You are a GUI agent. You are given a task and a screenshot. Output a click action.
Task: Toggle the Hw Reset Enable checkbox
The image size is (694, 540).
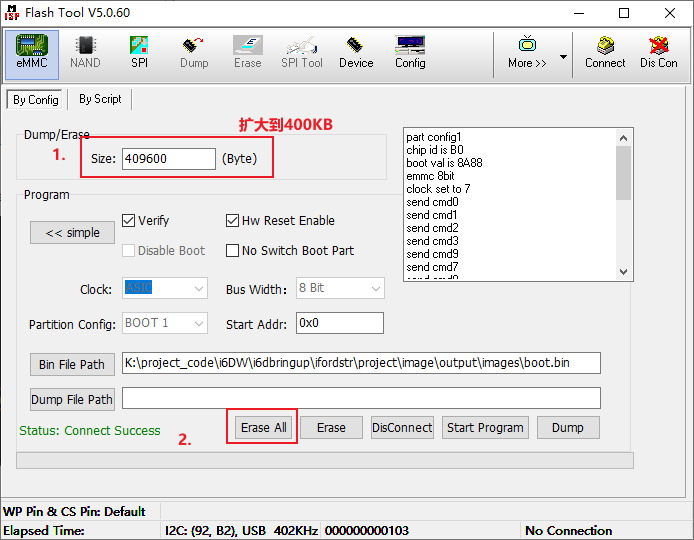click(232, 220)
